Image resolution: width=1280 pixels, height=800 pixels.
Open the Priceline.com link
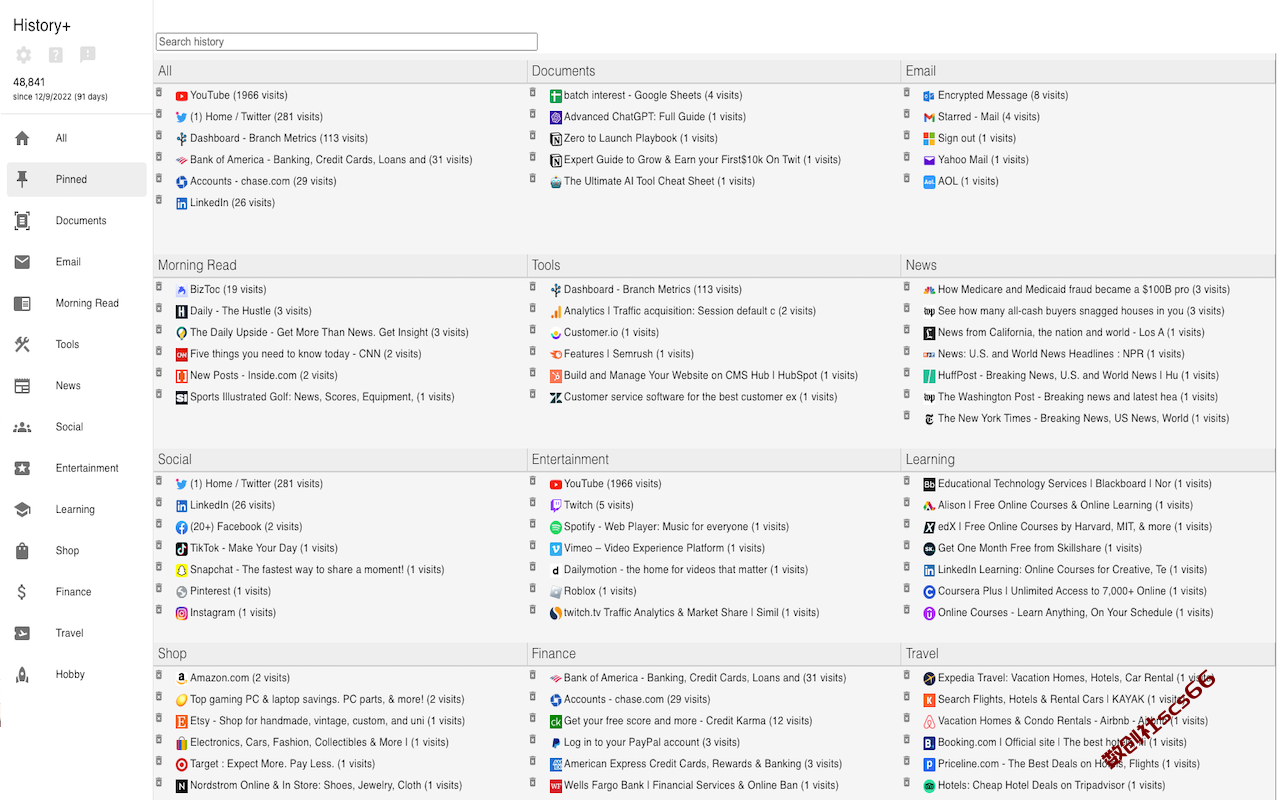pos(1069,764)
